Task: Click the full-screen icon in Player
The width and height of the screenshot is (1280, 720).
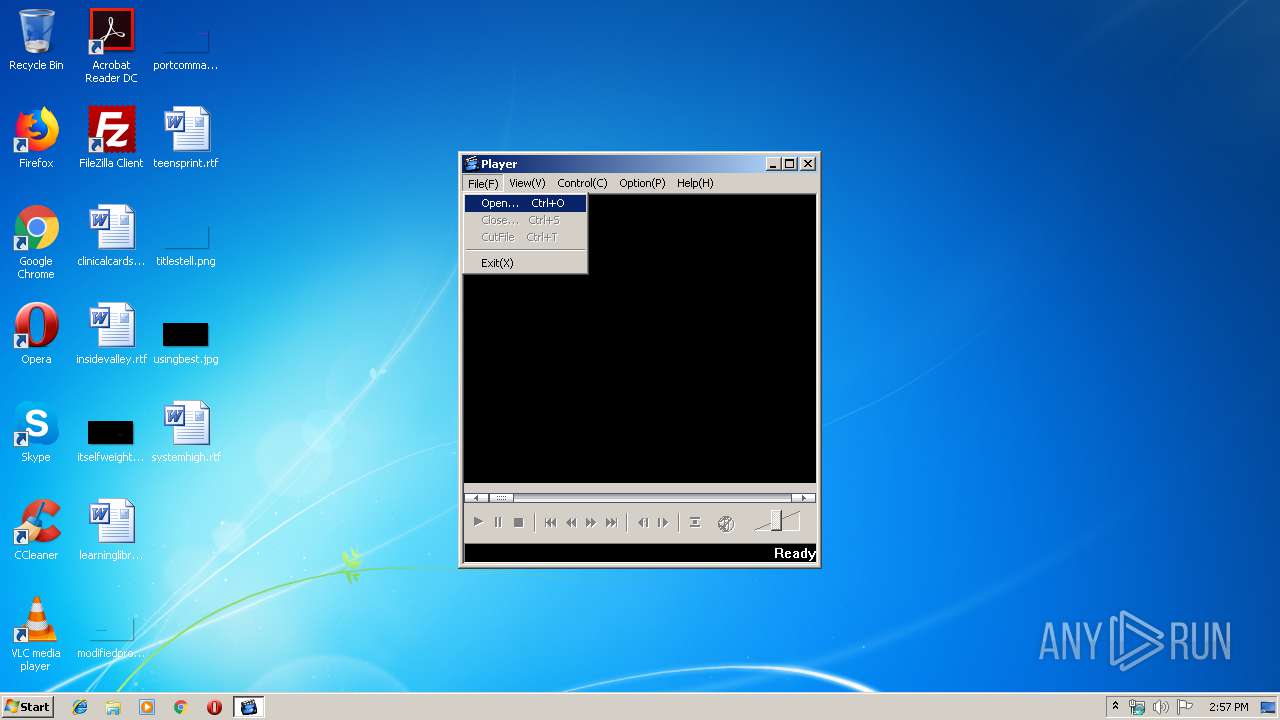Action: (x=695, y=522)
